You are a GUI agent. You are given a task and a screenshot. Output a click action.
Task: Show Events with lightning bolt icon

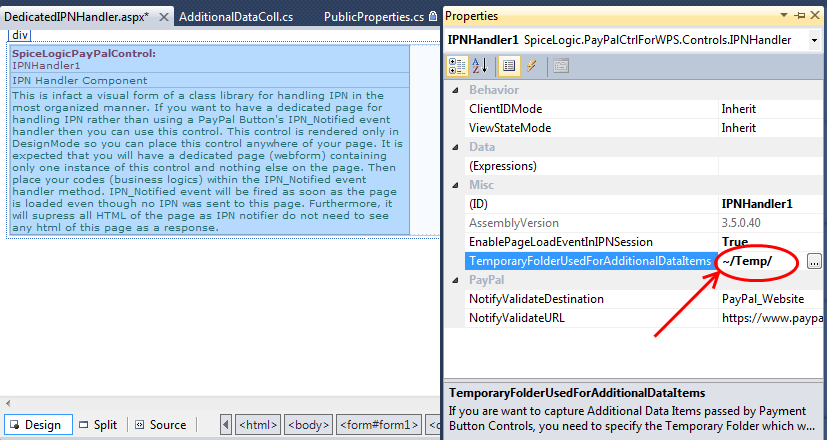[x=531, y=65]
